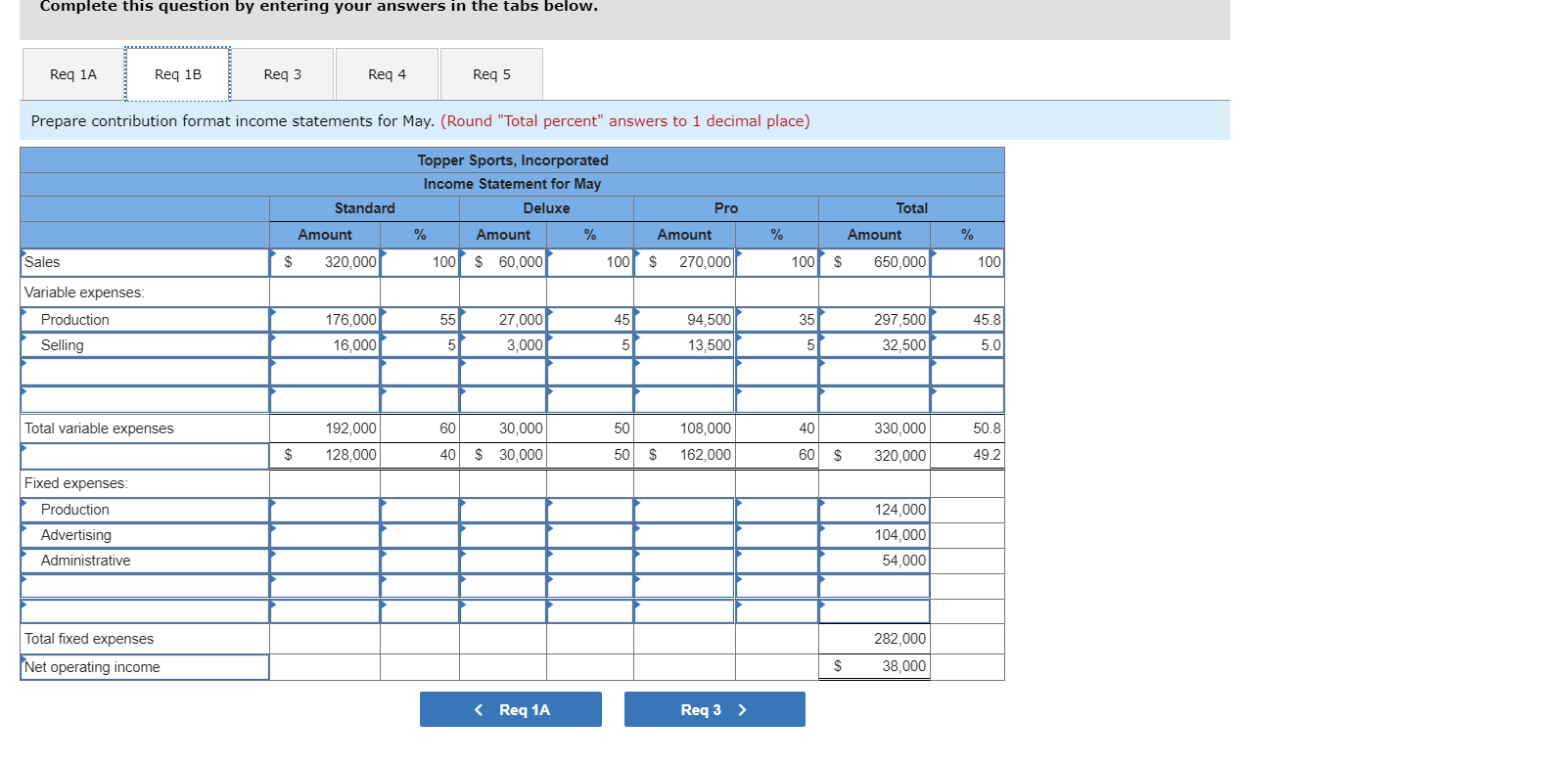
Task: Edit Total production percent 45.8
Action: pos(967,320)
